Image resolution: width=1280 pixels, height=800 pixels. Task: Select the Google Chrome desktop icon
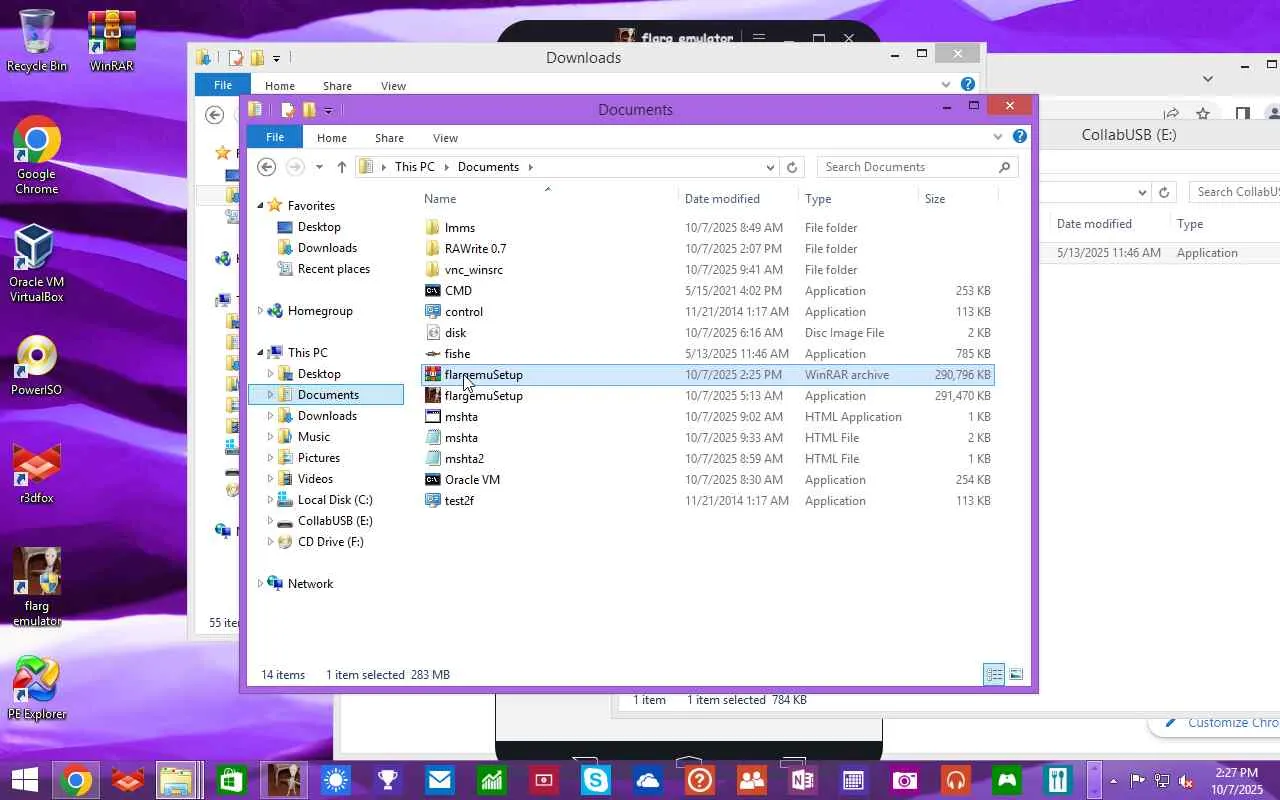pos(37,156)
